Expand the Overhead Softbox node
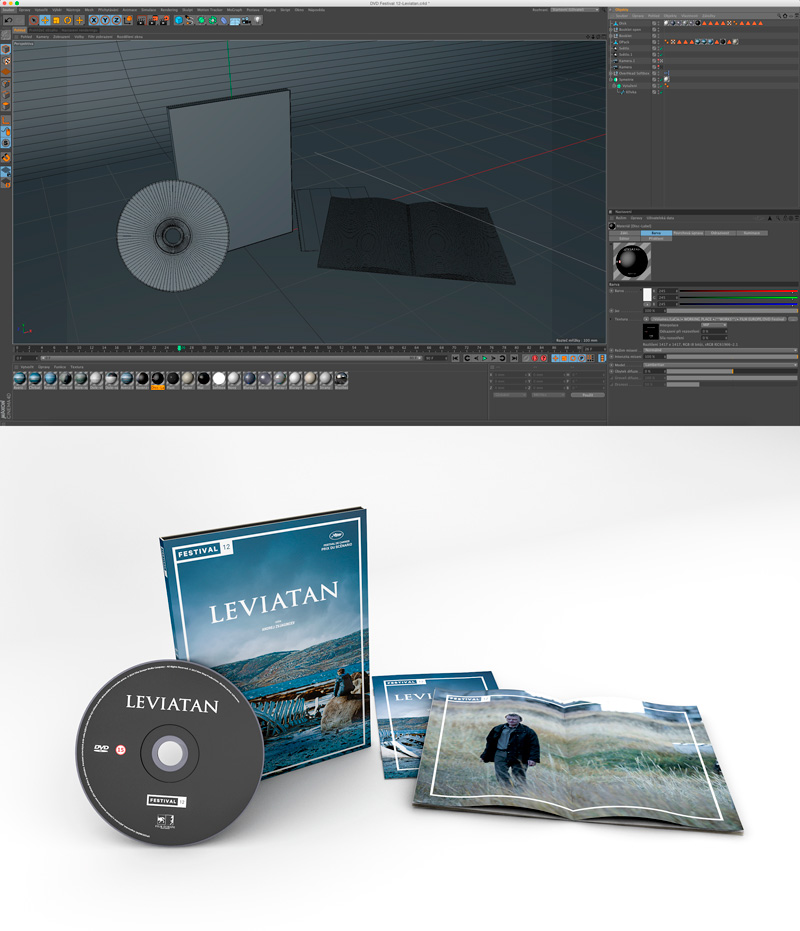 pos(611,73)
